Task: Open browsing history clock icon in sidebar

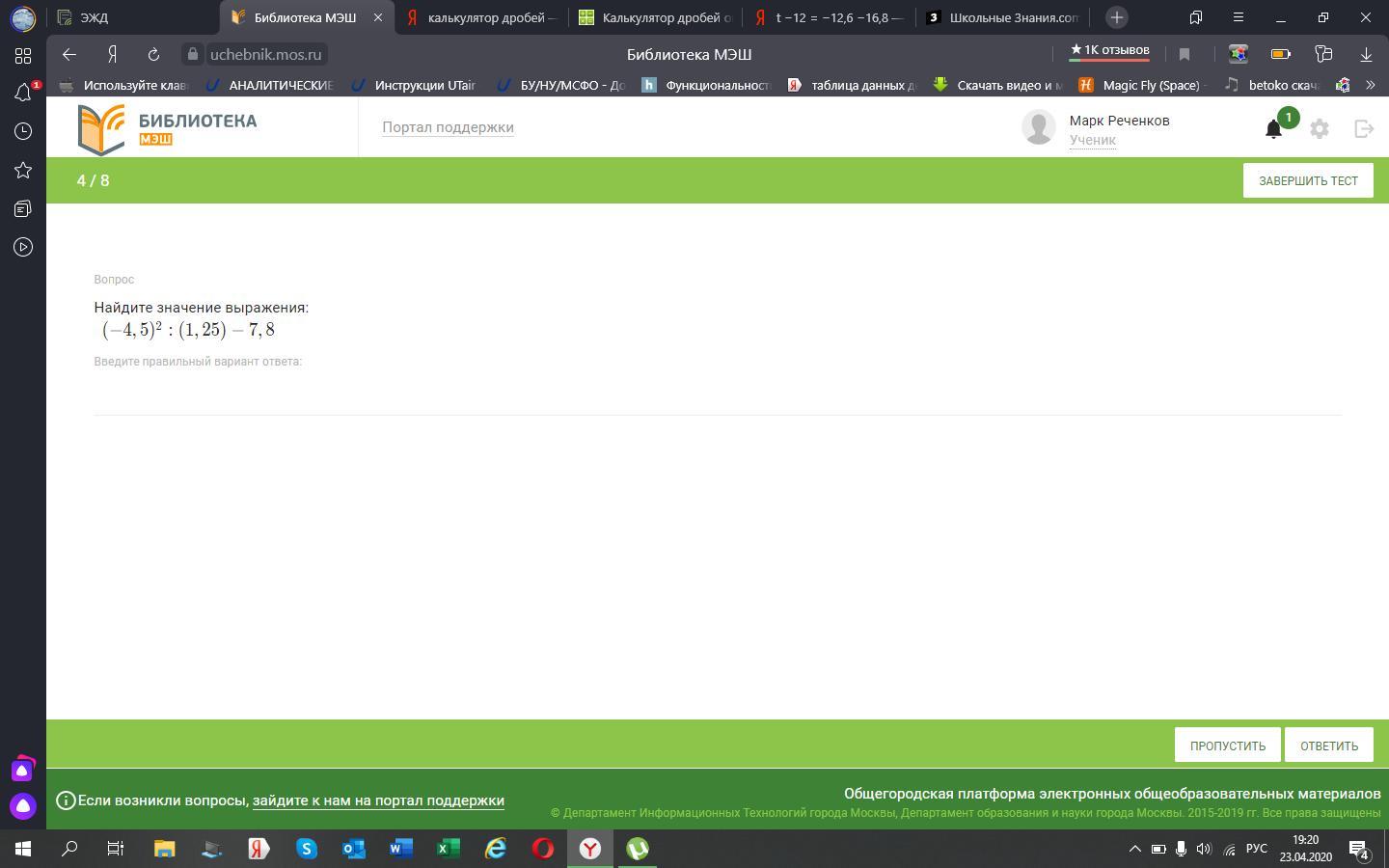Action: pos(23,131)
